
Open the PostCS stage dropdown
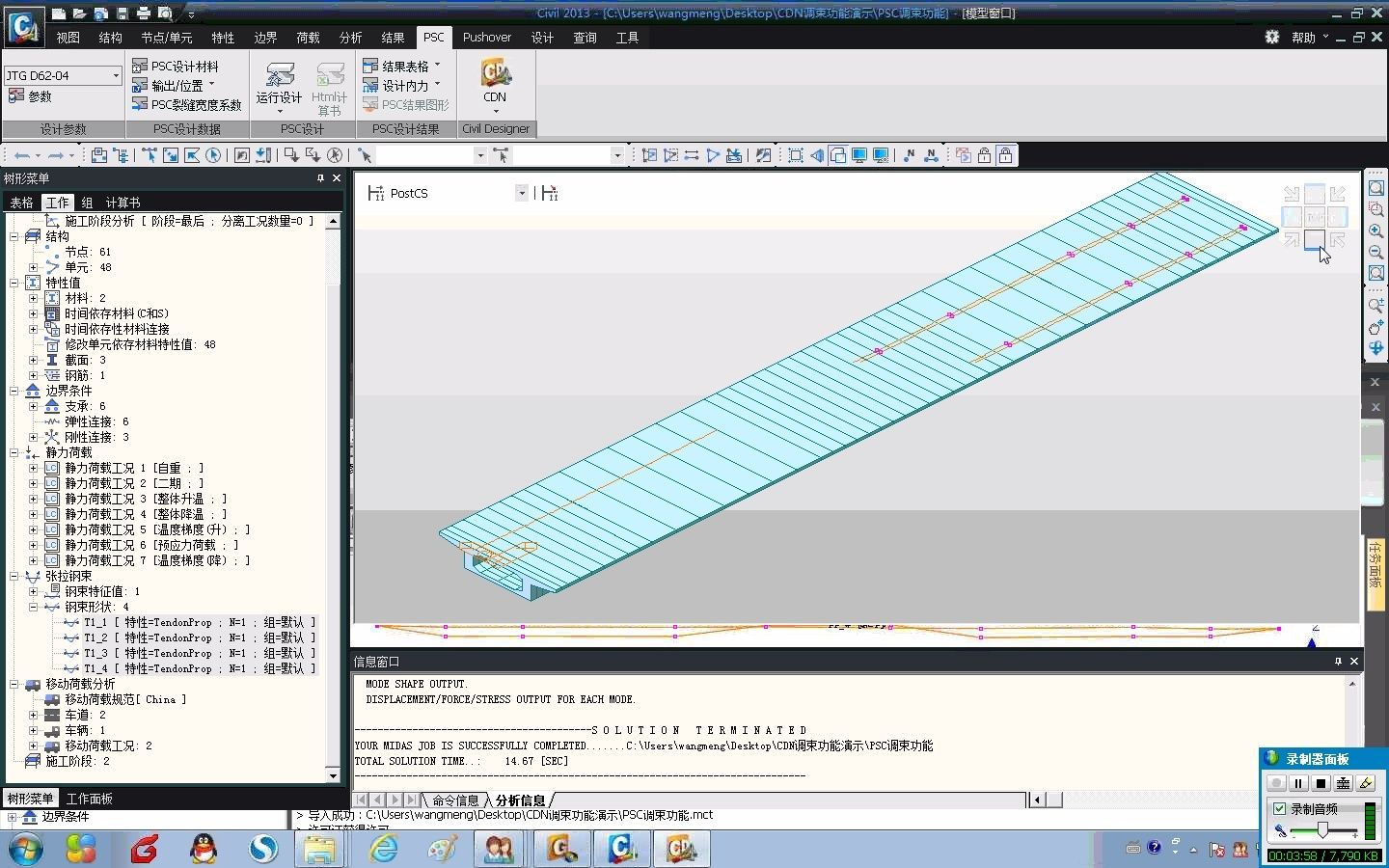(521, 193)
